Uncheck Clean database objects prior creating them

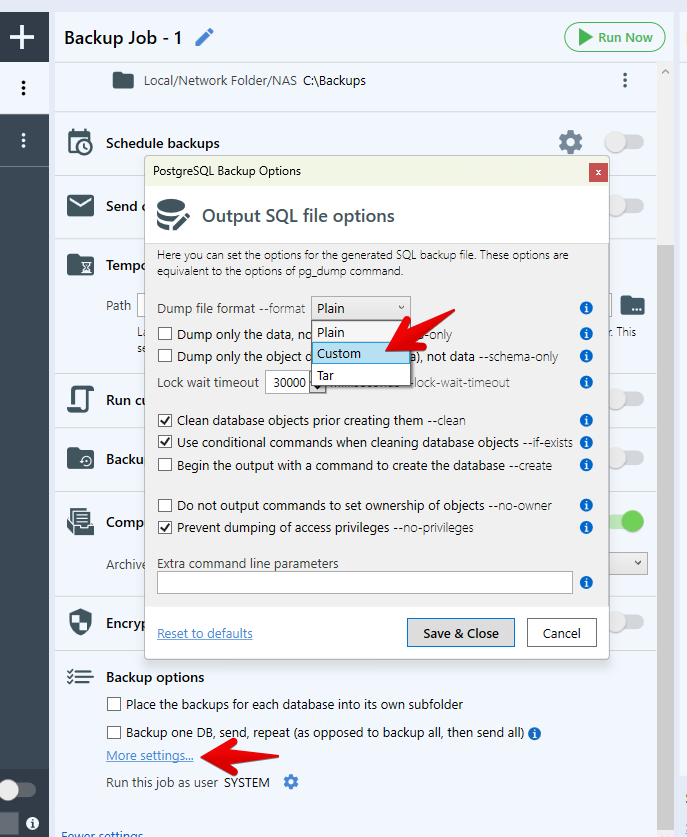click(x=165, y=421)
